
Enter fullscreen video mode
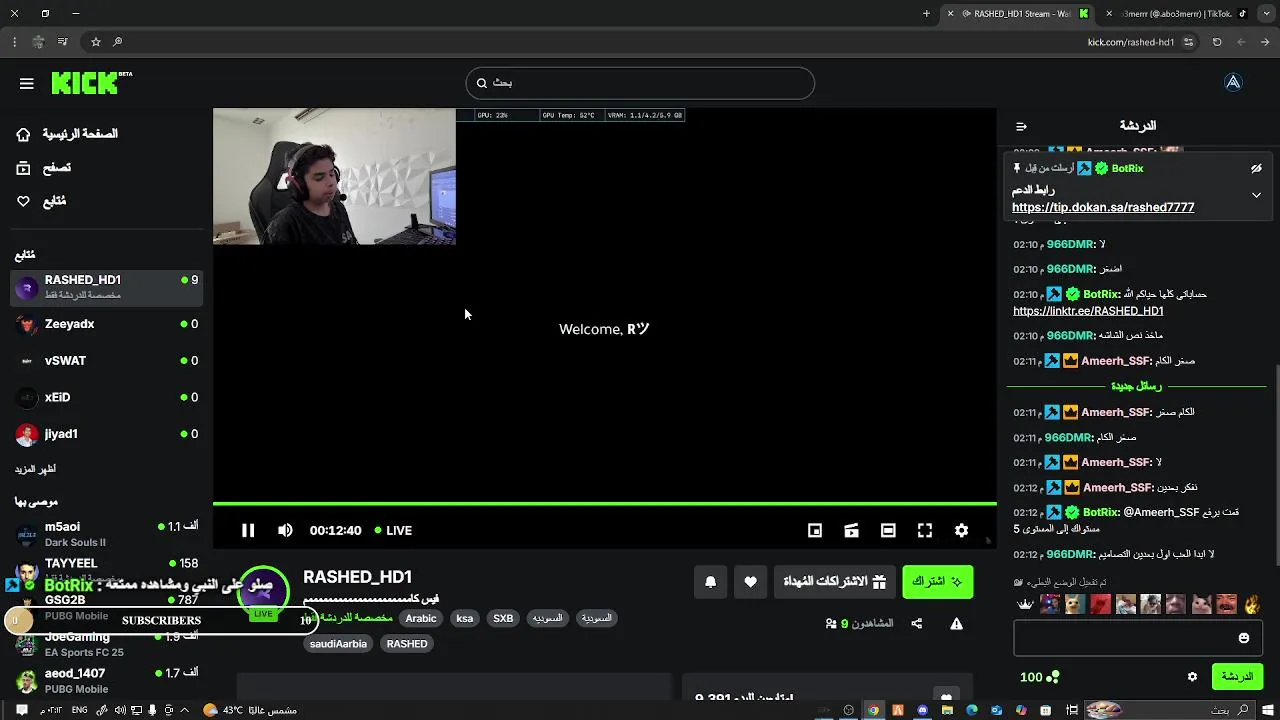[x=925, y=530]
